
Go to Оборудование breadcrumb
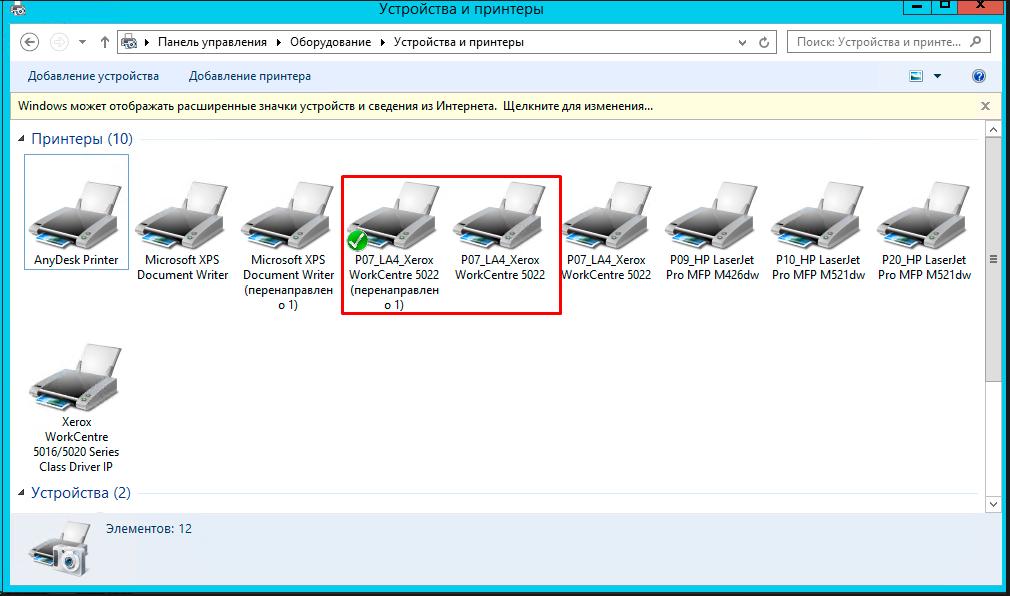coord(330,42)
